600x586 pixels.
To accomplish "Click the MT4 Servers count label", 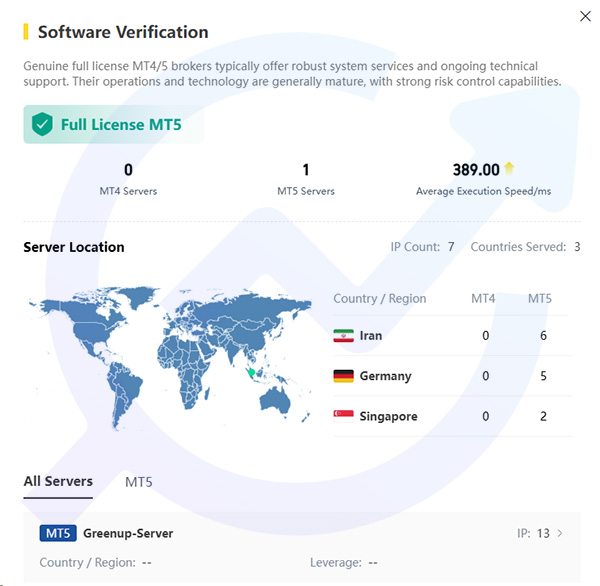I will 128,191.
